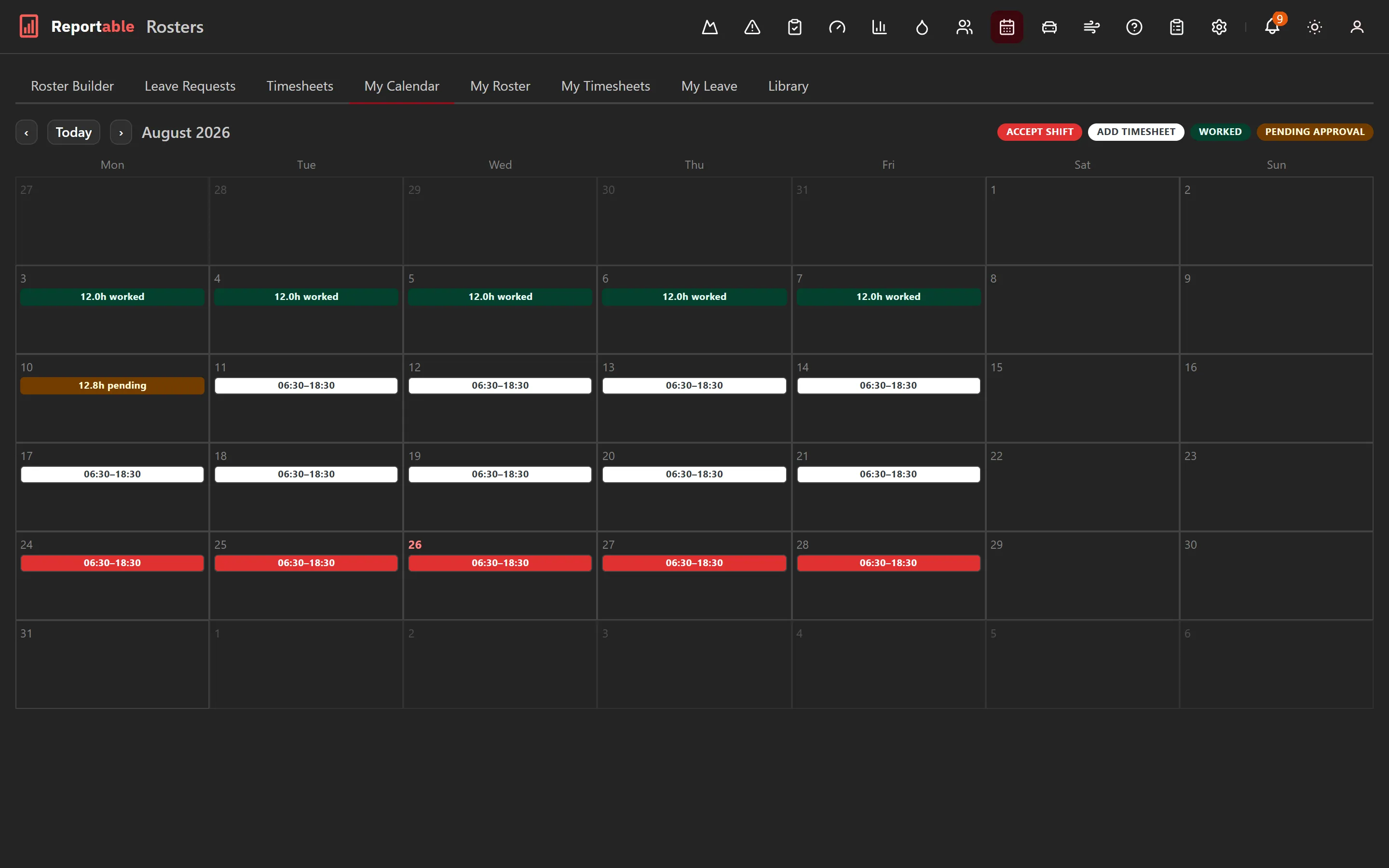The image size is (1389, 868).
Task: Add timesheet for the August 18 shift
Action: tap(307, 474)
